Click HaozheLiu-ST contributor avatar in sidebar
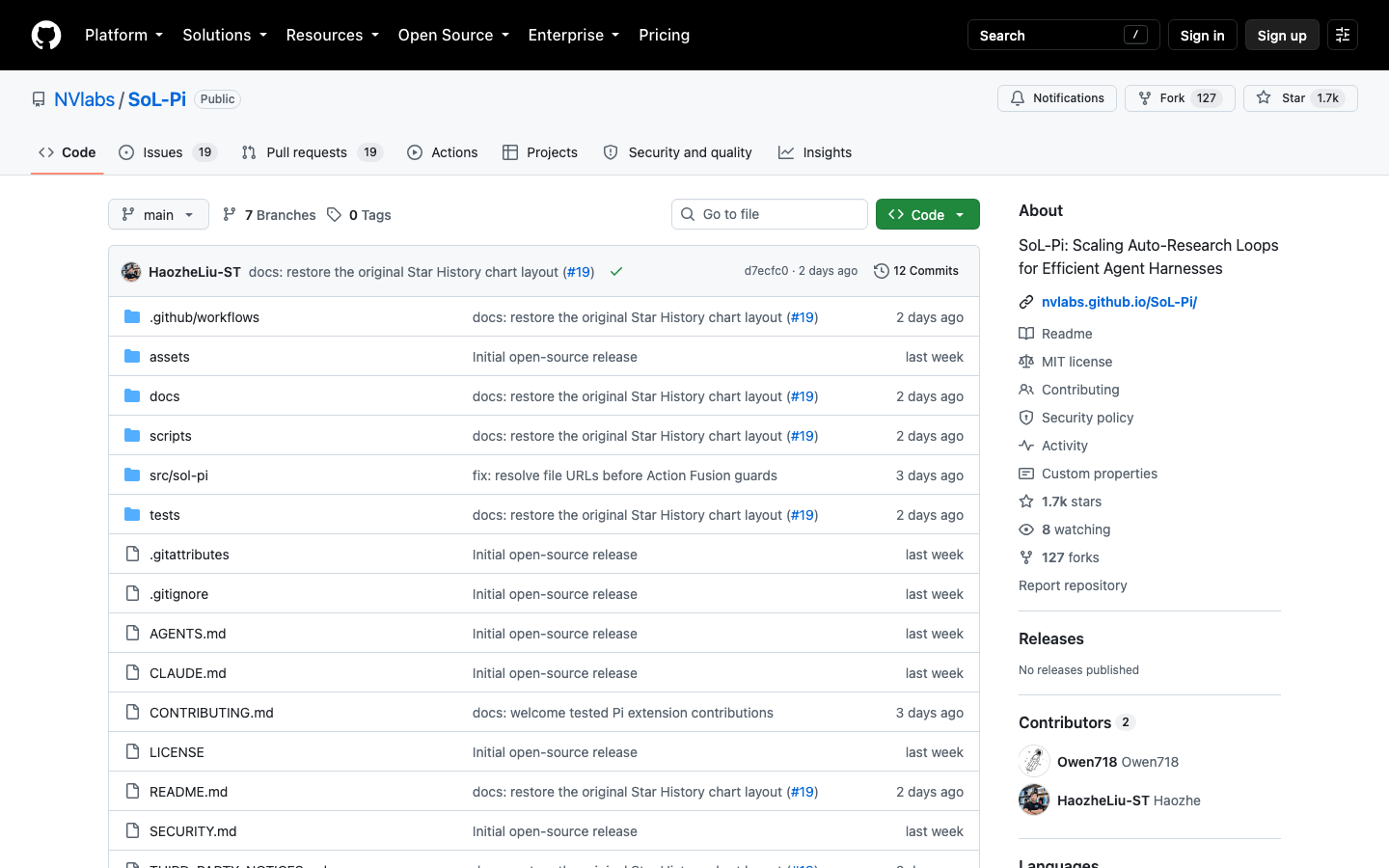Viewport: 1389px width, 868px height. tap(1034, 800)
